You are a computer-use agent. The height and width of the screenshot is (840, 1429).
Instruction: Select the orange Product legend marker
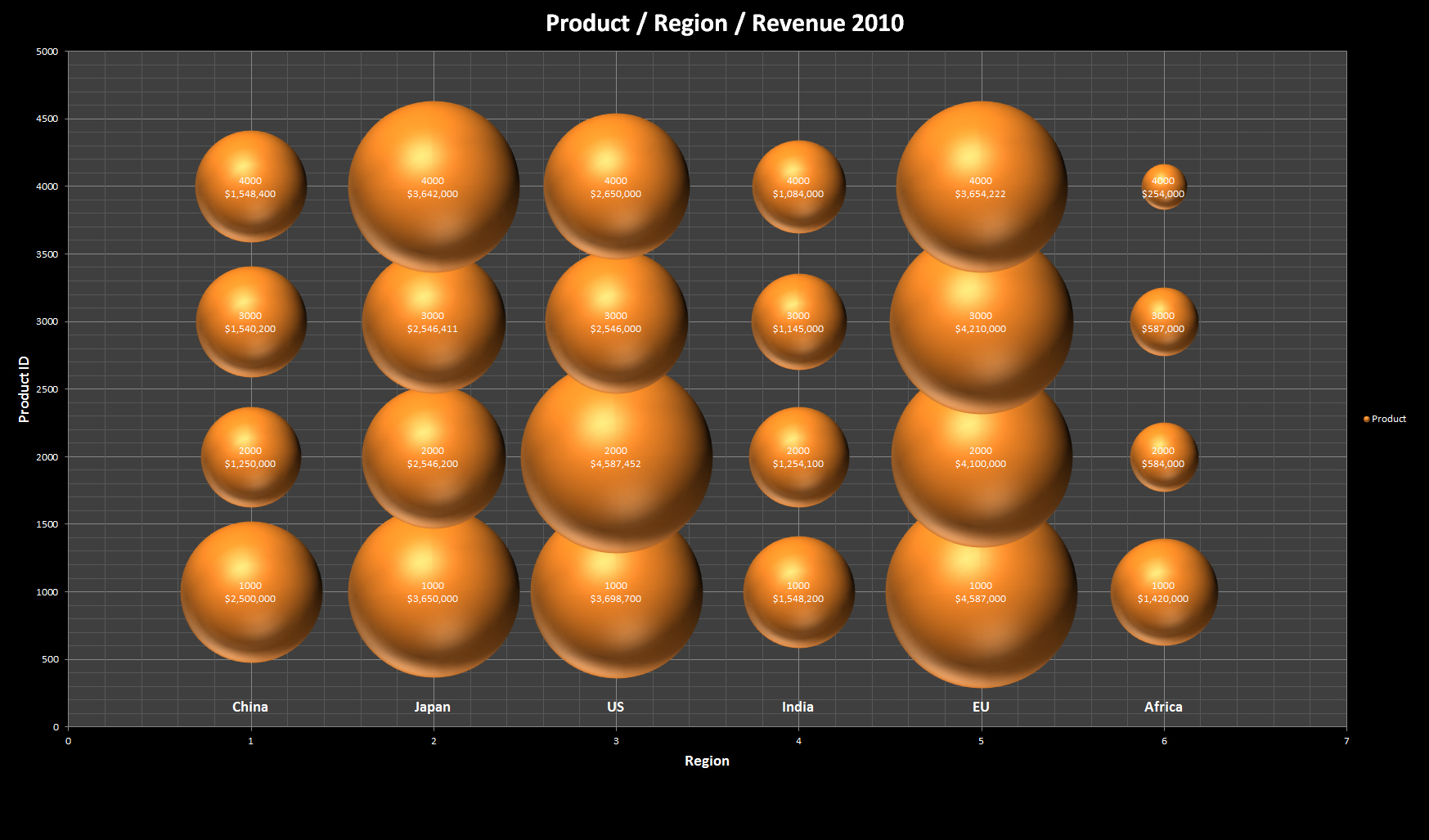pos(1366,419)
